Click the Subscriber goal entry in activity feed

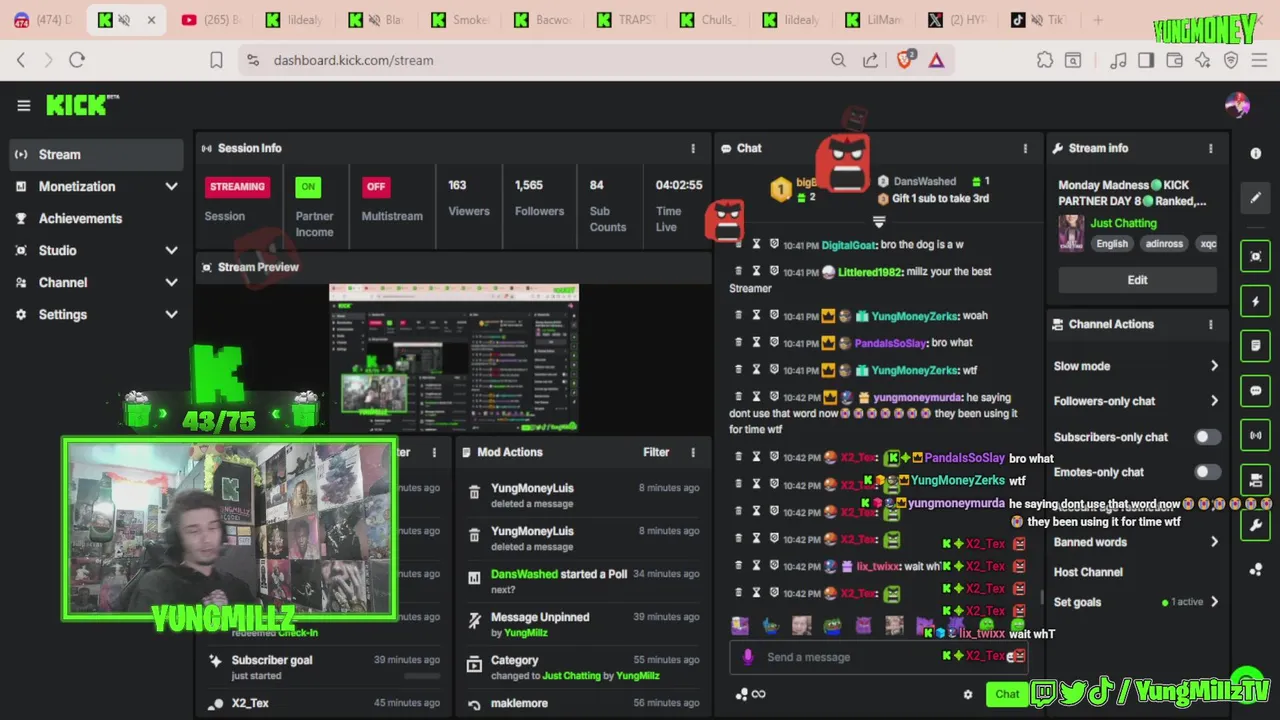pos(324,667)
